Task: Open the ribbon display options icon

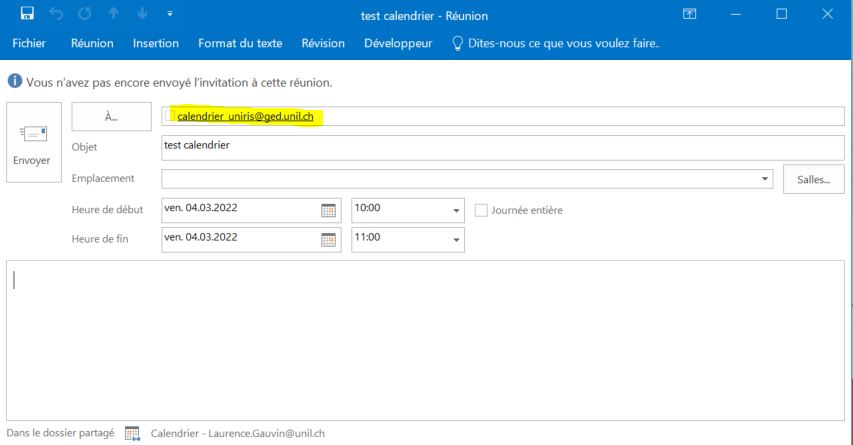Action: [x=689, y=14]
